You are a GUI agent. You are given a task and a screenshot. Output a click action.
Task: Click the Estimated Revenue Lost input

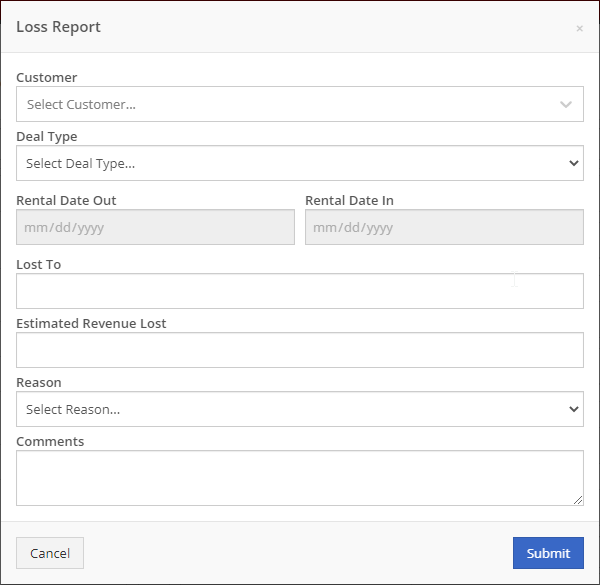(x=300, y=350)
